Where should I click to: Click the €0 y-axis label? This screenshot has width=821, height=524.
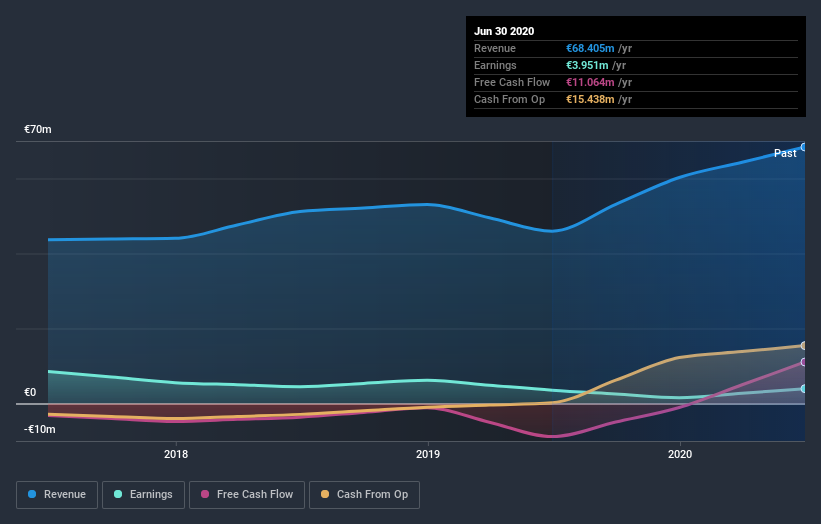click(30, 392)
